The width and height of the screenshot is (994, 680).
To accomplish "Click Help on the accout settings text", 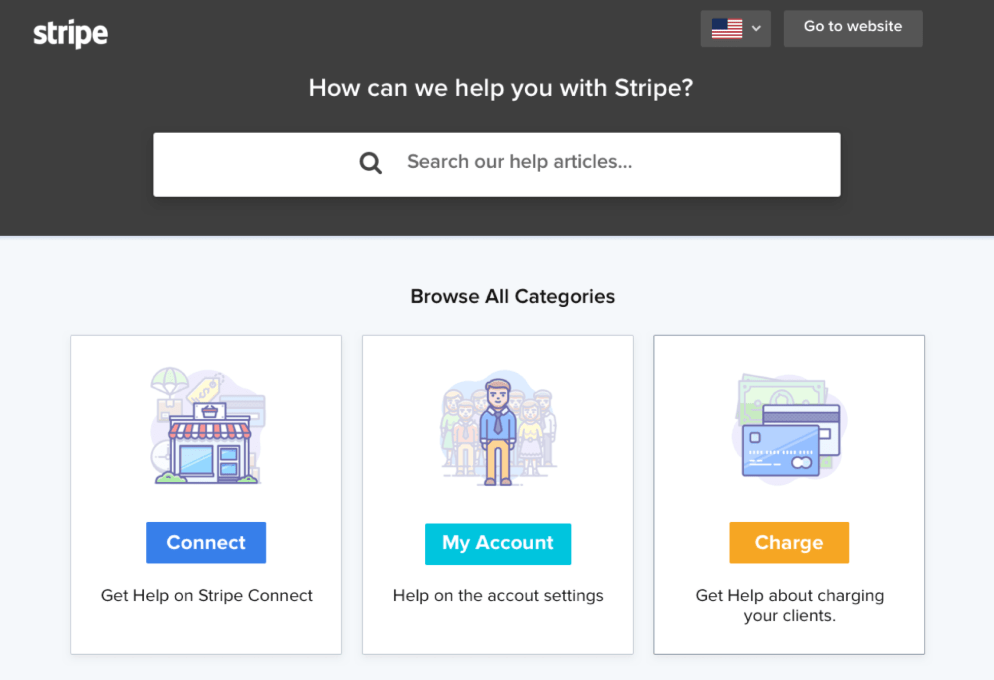I will coord(498,596).
